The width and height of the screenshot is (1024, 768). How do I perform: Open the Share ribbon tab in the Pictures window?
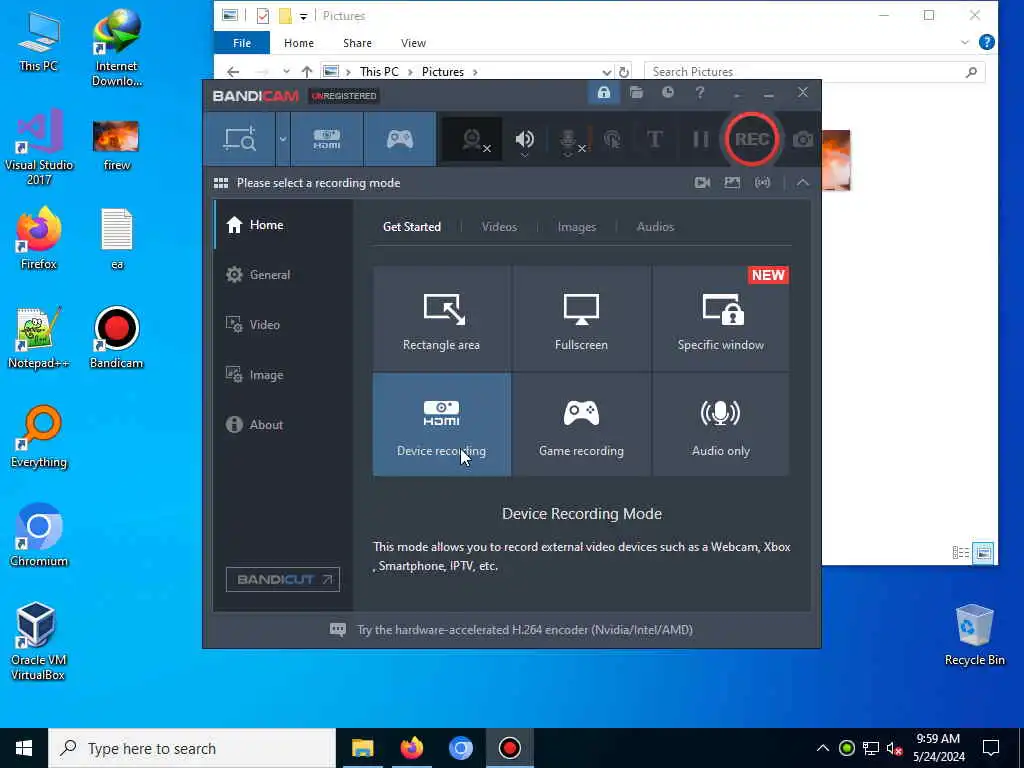click(x=357, y=43)
